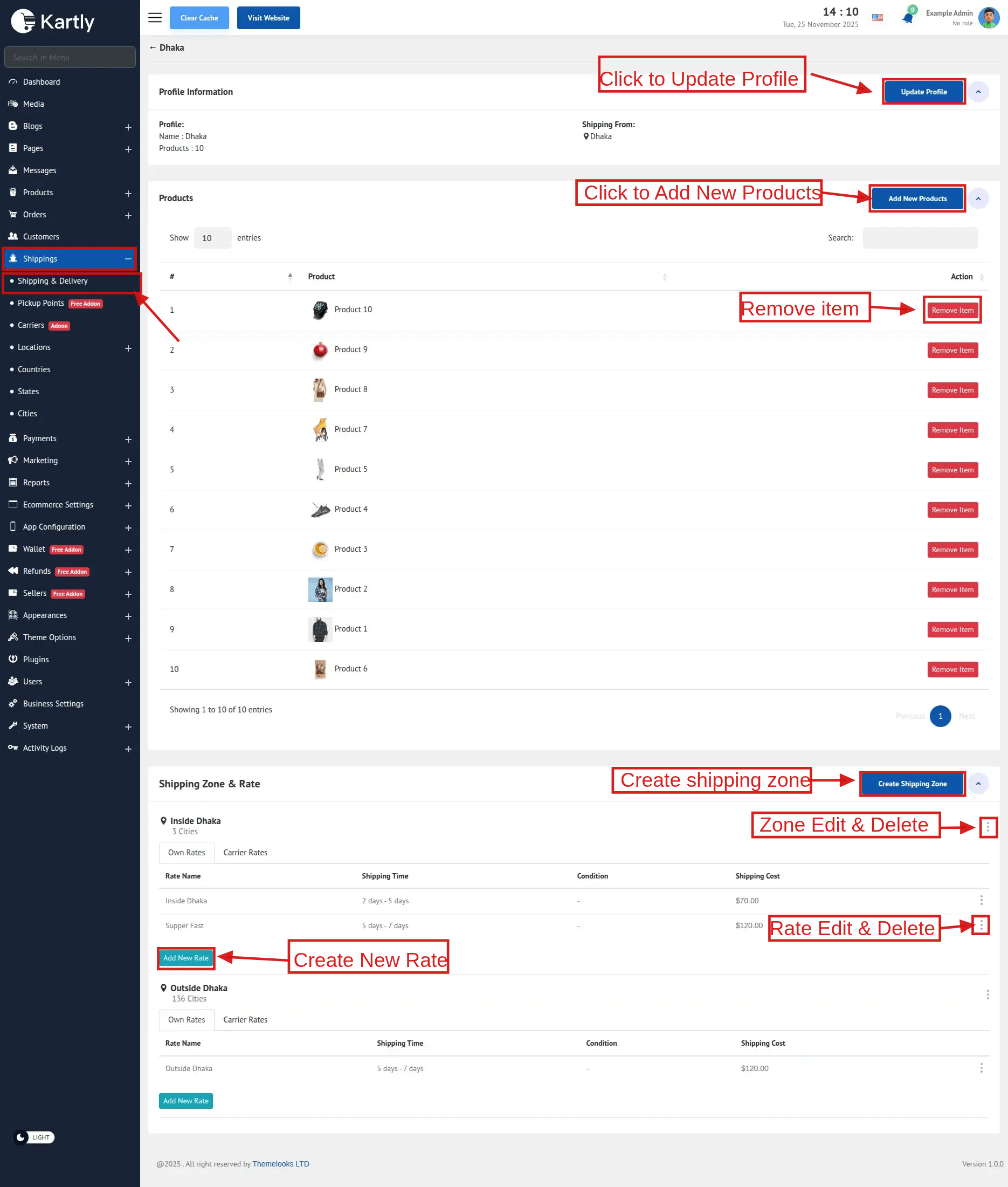Click the products Search input field
The width and height of the screenshot is (1008, 1187).
pyautogui.click(x=920, y=238)
